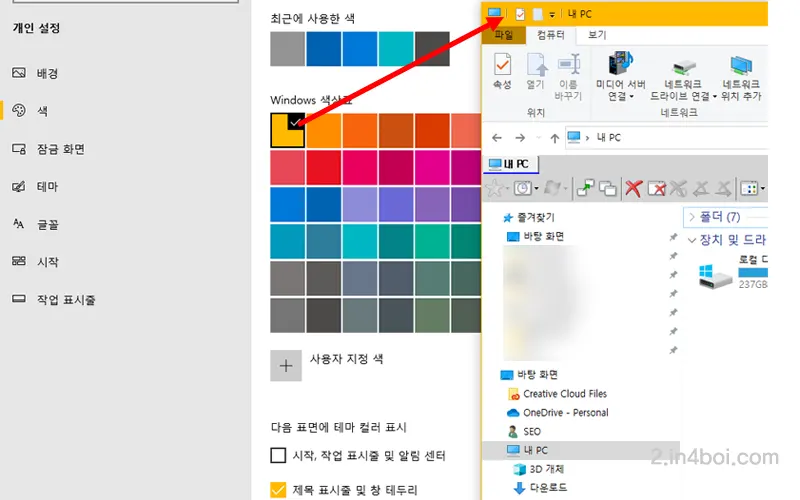
Task: Click the 속성 ribbon button
Action: [502, 71]
